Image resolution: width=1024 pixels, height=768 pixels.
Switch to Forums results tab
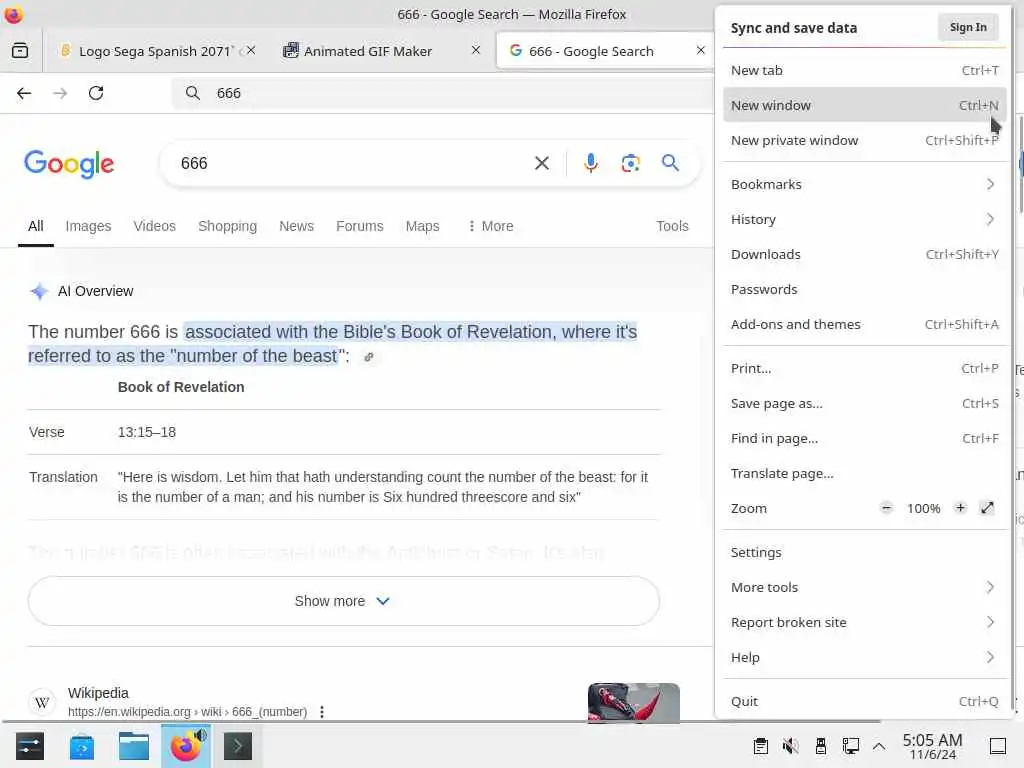(x=360, y=226)
